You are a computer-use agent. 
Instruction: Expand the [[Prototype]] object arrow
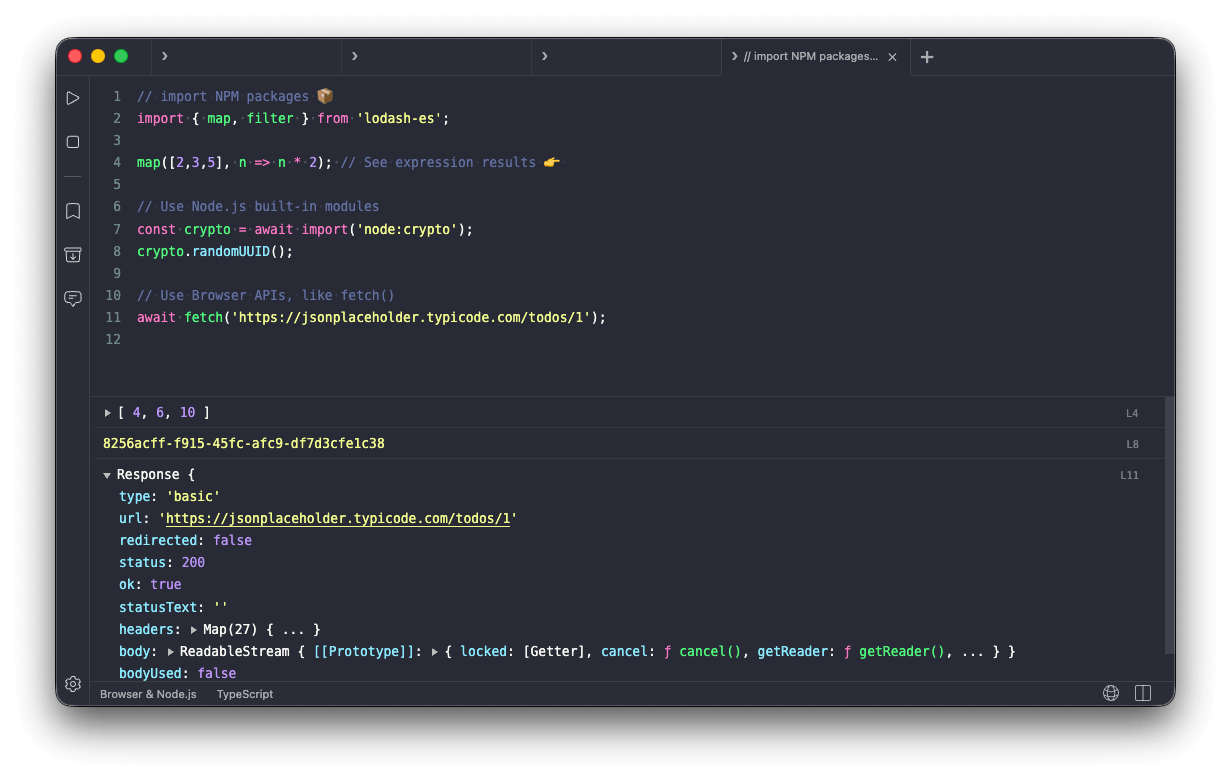[435, 652]
